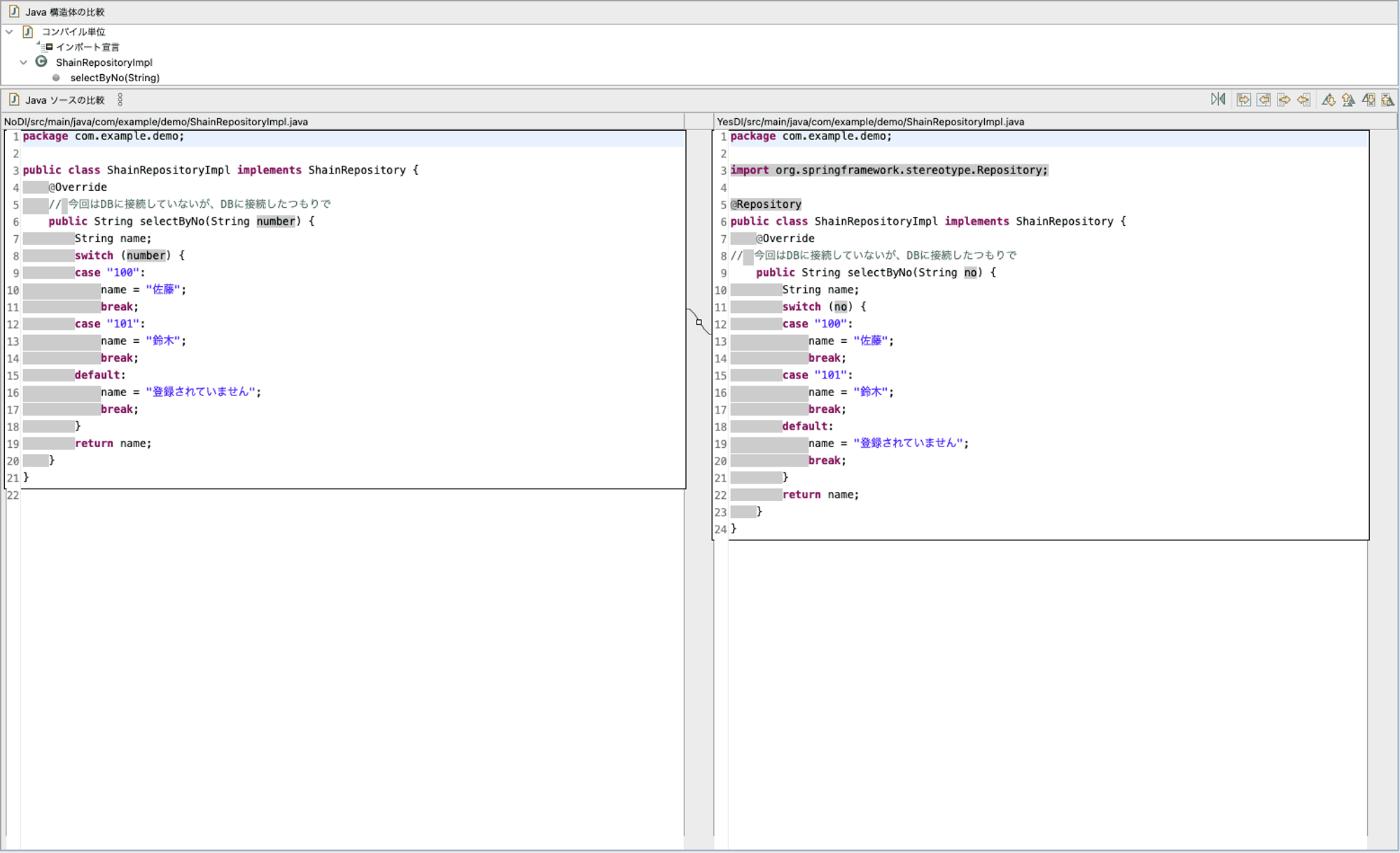
Task: Click the @Repository annotation line
Action: (766, 204)
